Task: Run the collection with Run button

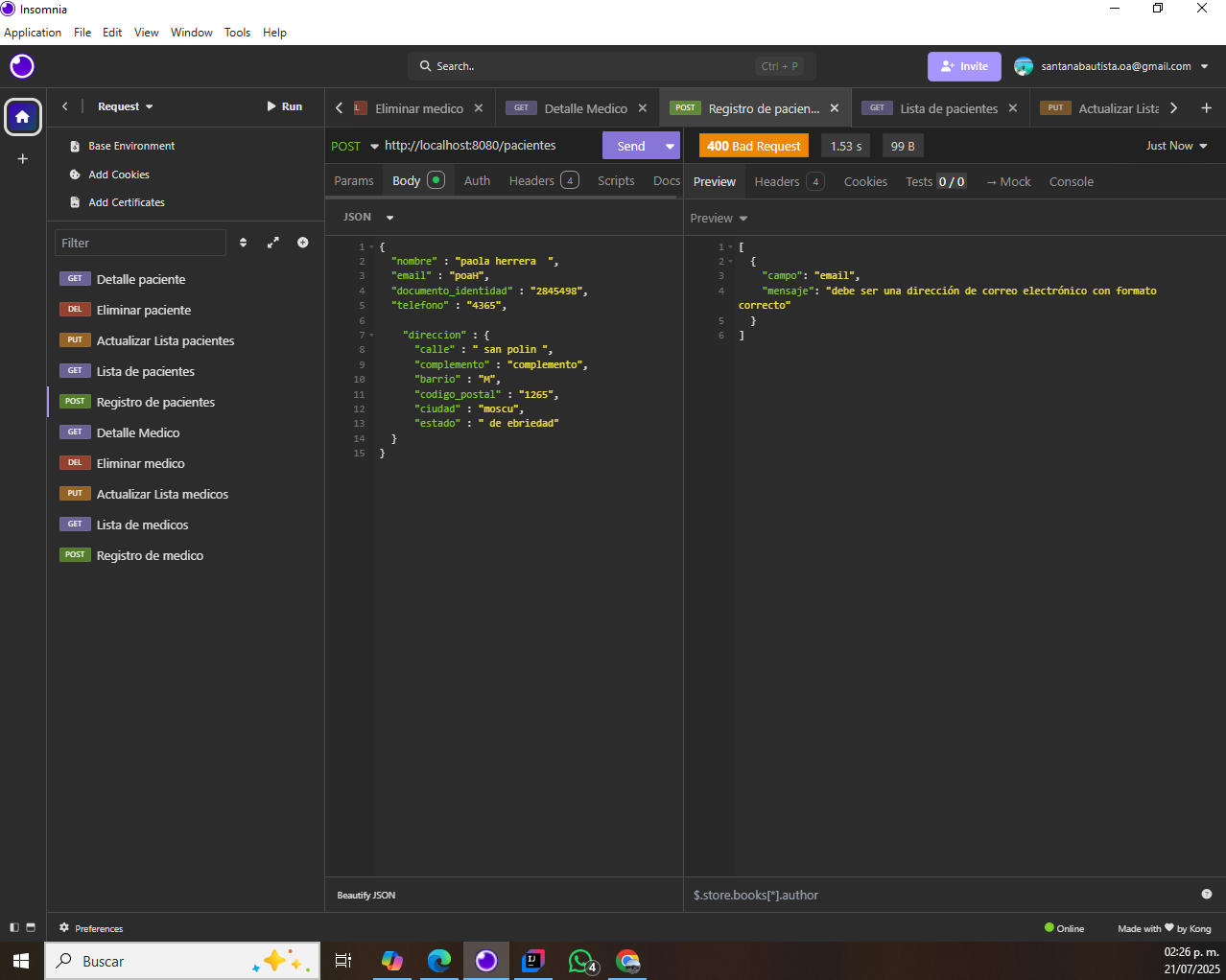Action: point(284,106)
